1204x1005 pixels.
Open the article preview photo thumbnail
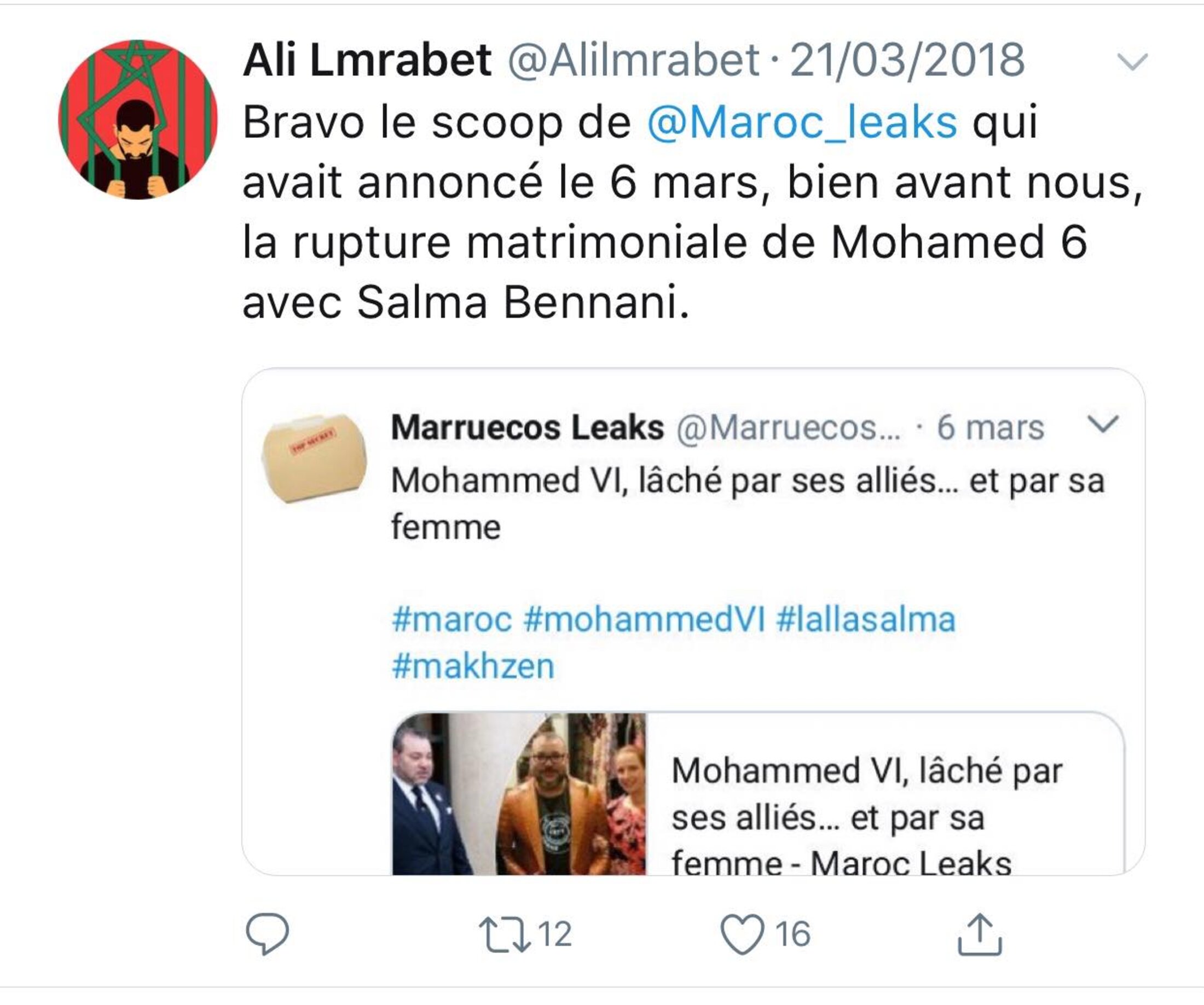(519, 794)
